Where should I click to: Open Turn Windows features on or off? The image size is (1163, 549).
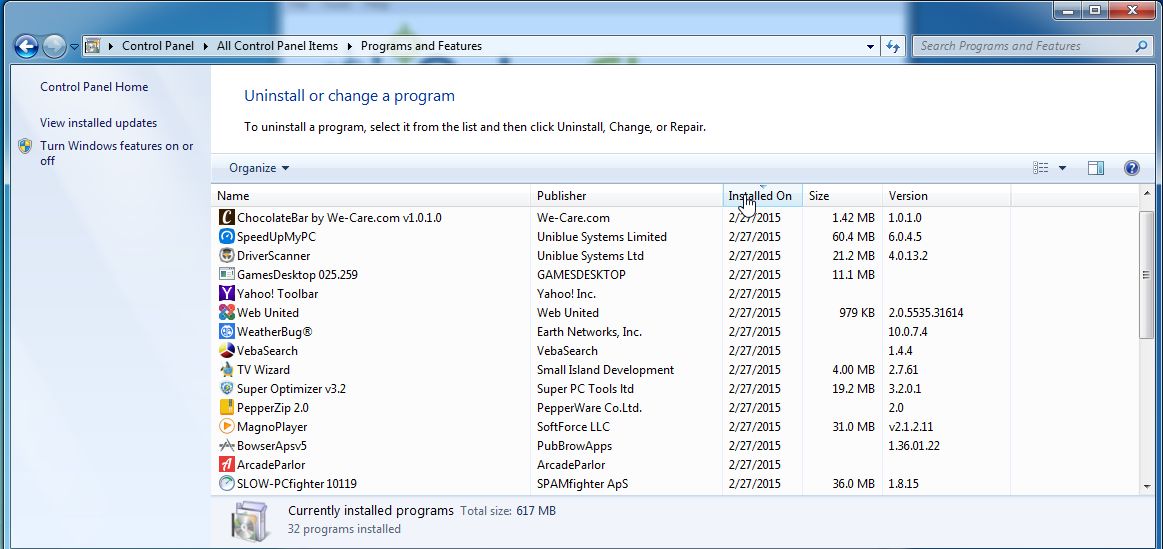tap(116, 153)
